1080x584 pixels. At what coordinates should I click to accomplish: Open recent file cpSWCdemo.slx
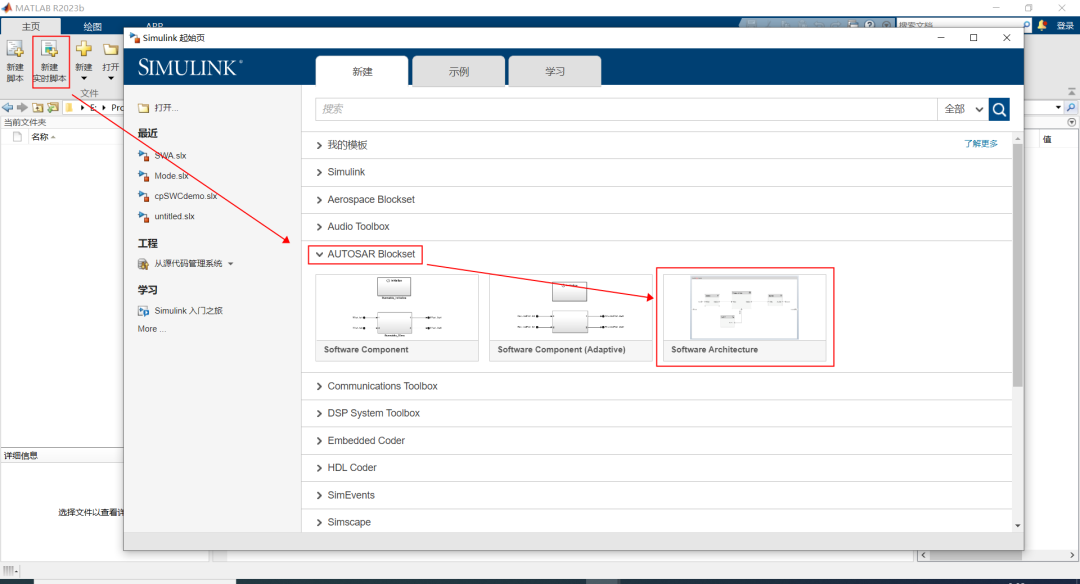(x=185, y=196)
